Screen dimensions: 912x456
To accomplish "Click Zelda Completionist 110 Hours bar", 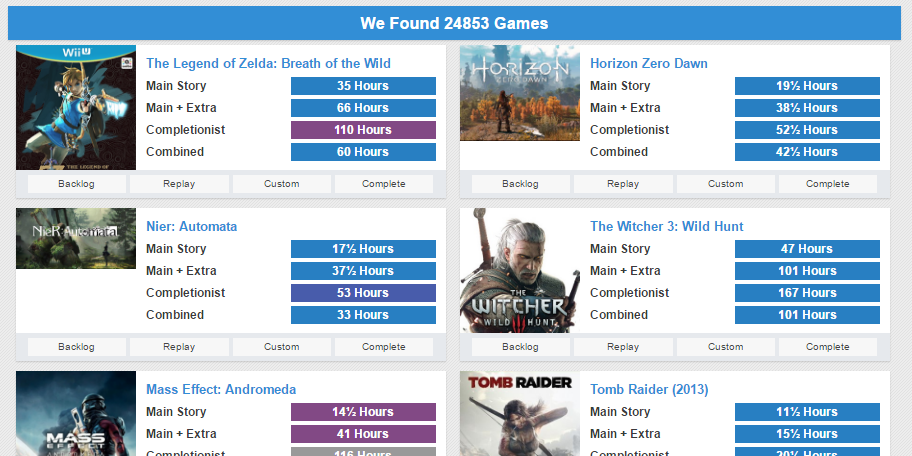I will point(363,130).
